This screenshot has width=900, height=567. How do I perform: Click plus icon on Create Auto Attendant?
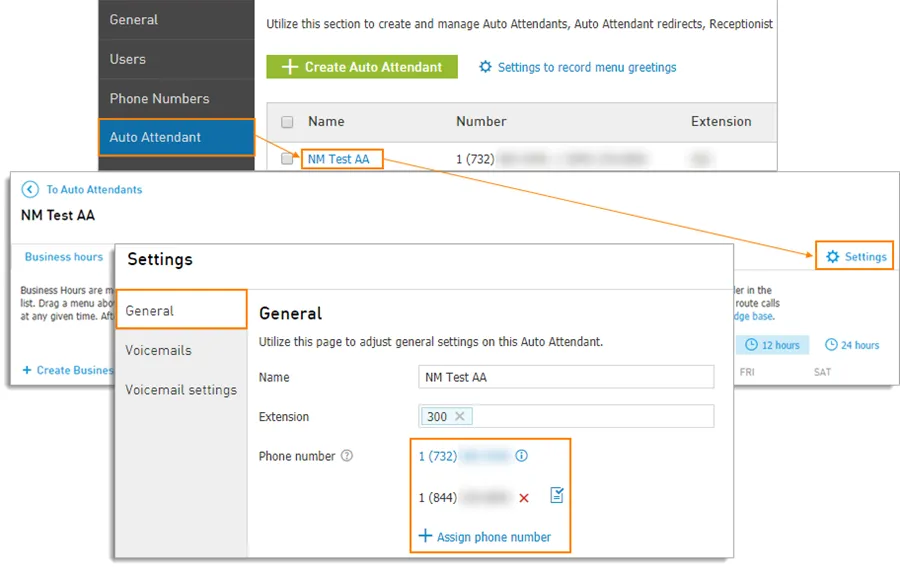point(290,67)
